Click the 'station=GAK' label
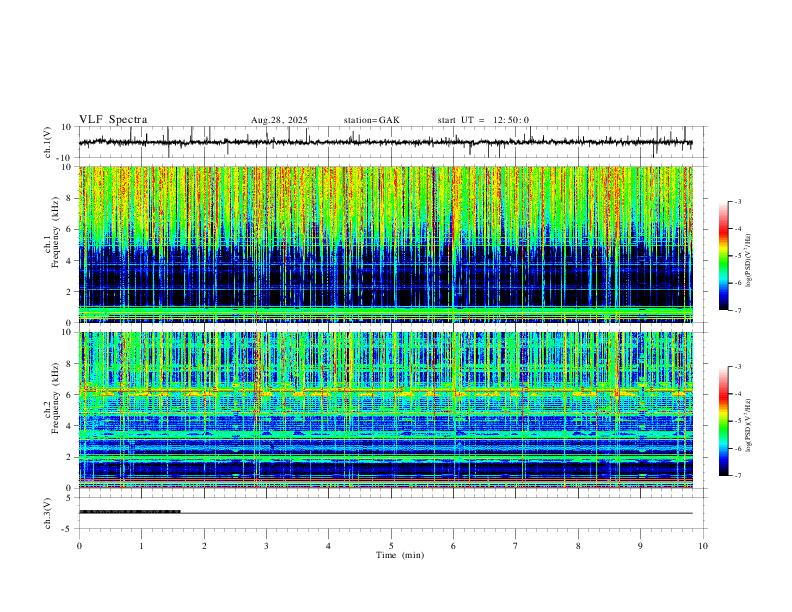This screenshot has width=792, height=612. click(x=371, y=120)
